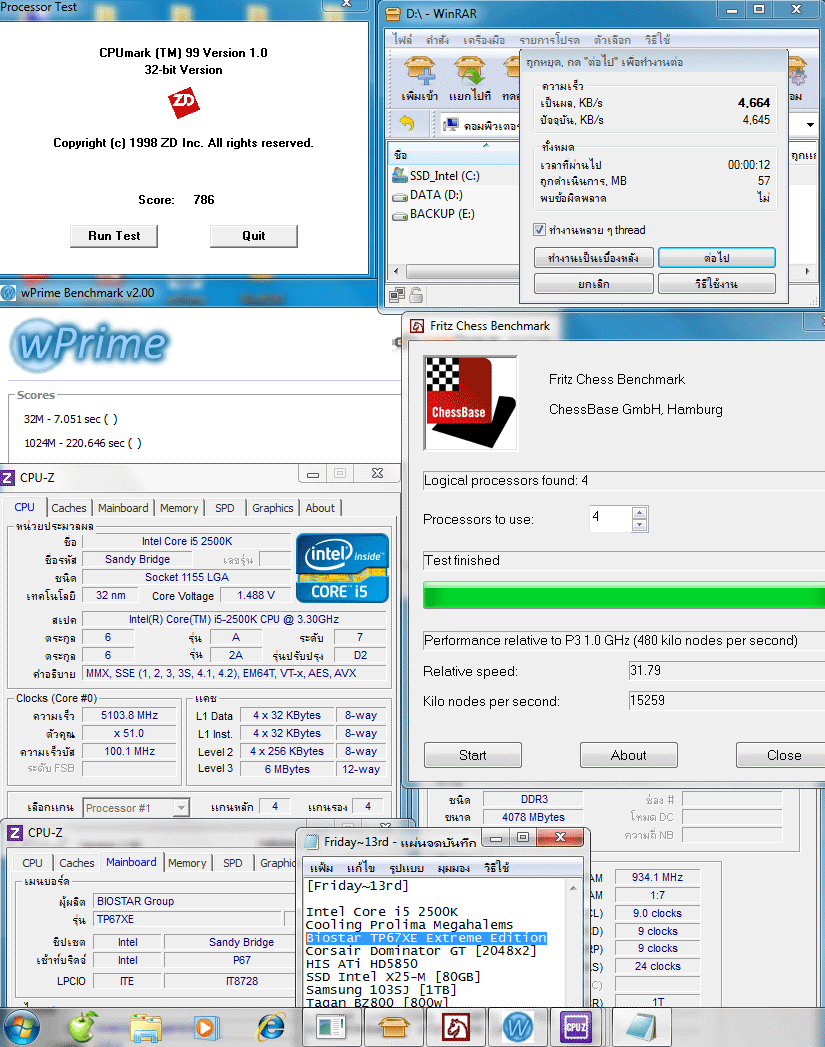Open the WinRAR เครื่องมือ tools menu
This screenshot has width=825, height=1047.
pyautogui.click(x=485, y=40)
